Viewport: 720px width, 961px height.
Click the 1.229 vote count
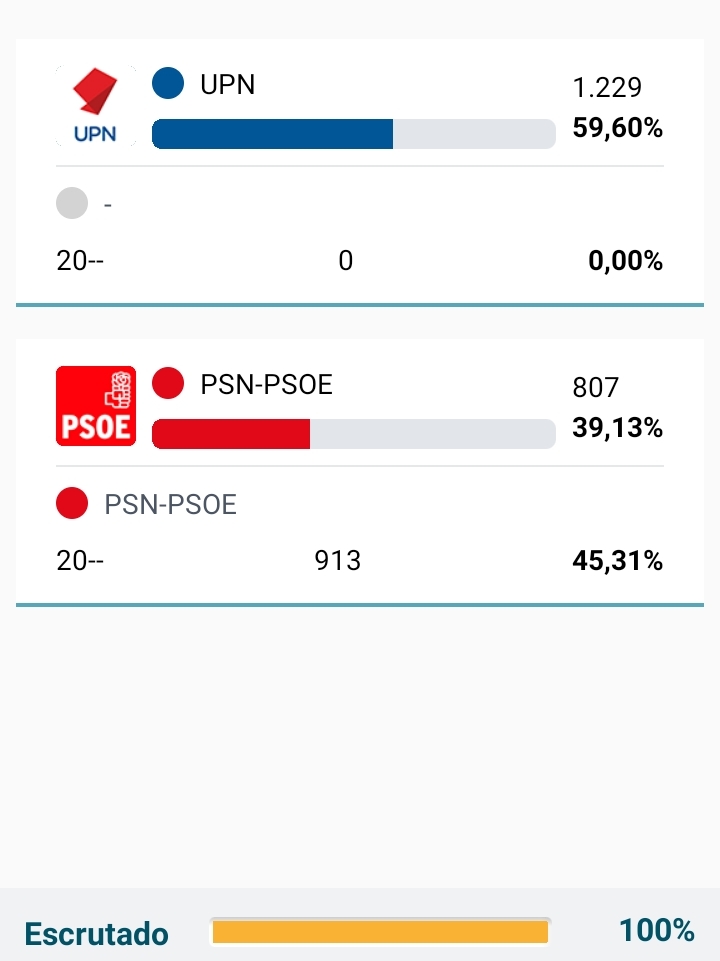coord(607,88)
